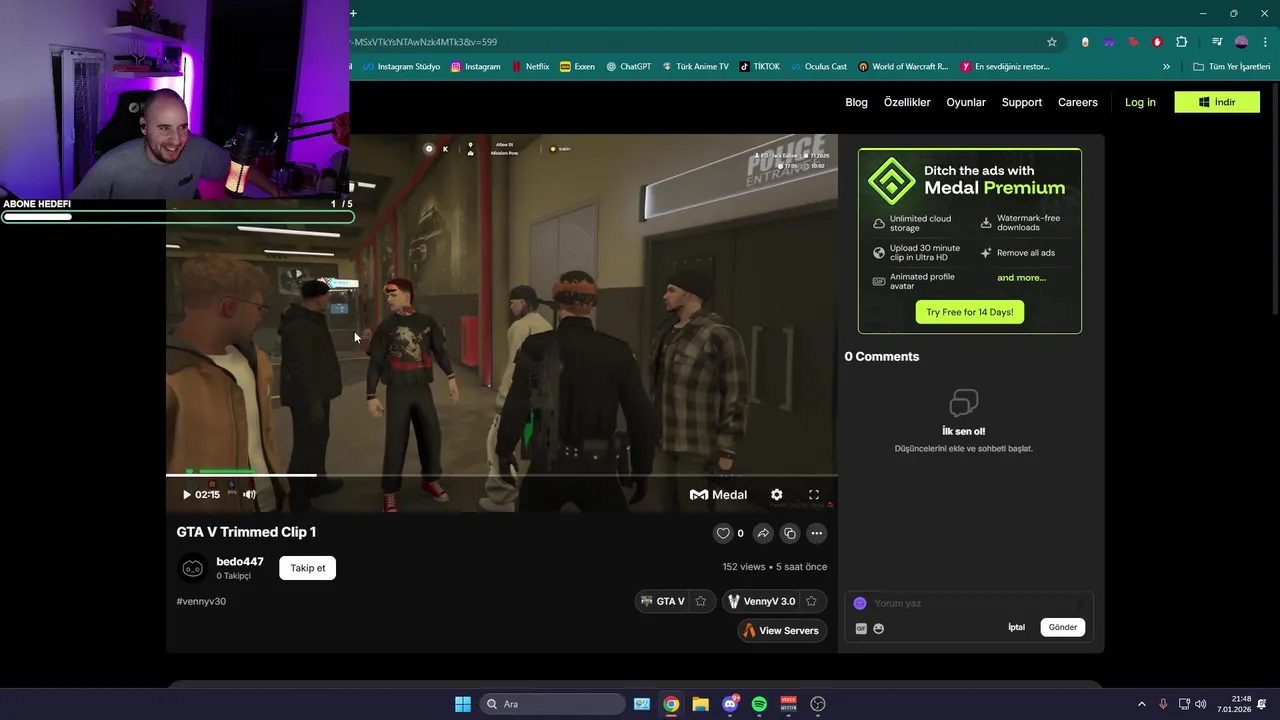Viewport: 1280px width, 720px height.
Task: Open bedo447's profile avatar
Action: pos(192,568)
